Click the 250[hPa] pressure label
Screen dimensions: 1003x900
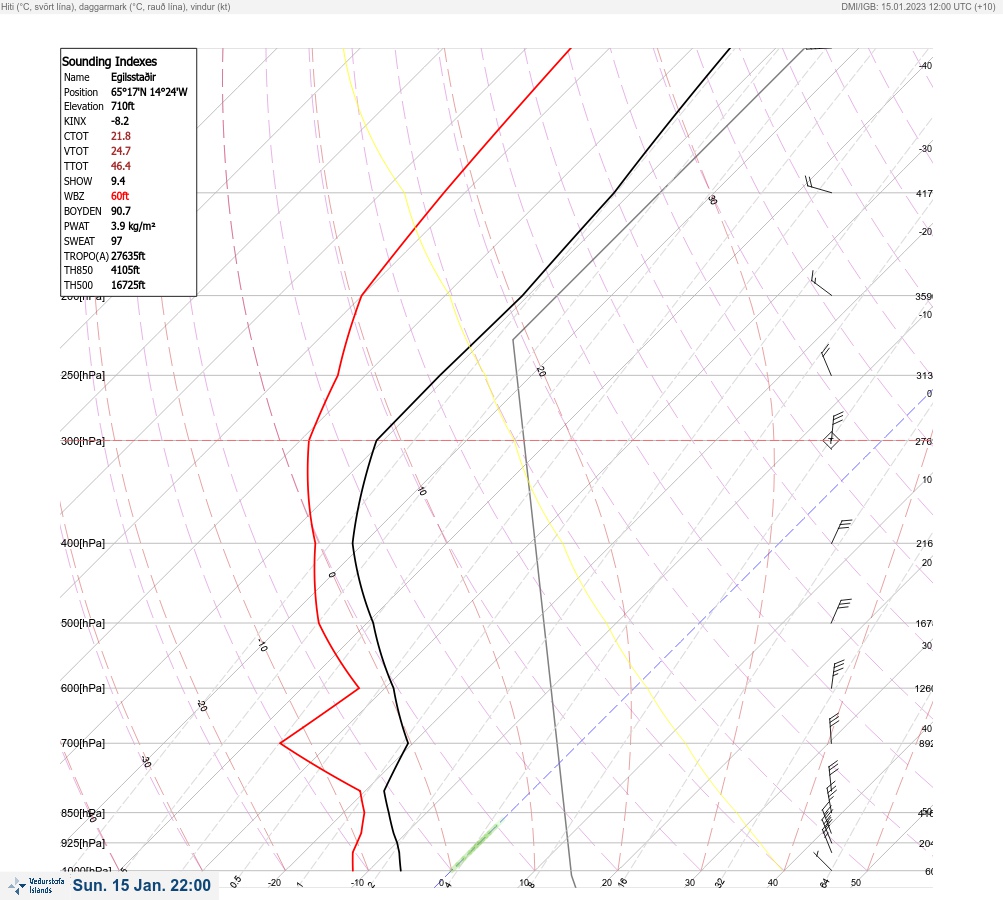[83, 375]
